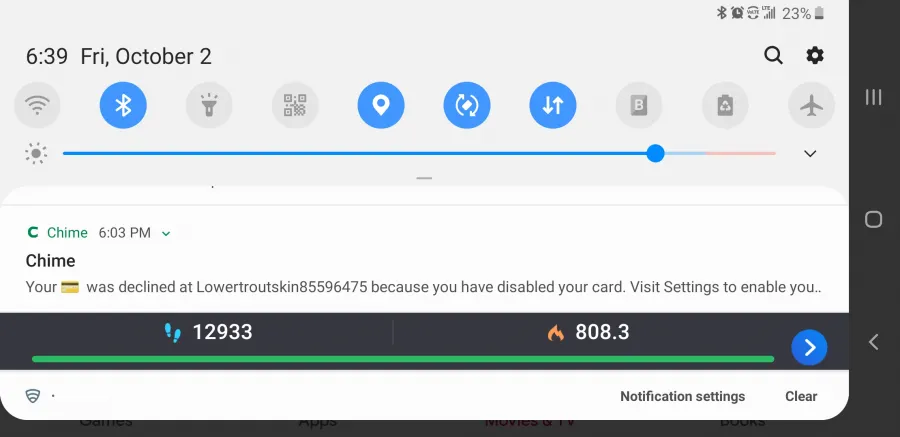
Task: Tap the Recents navigation button
Action: [x=874, y=96]
